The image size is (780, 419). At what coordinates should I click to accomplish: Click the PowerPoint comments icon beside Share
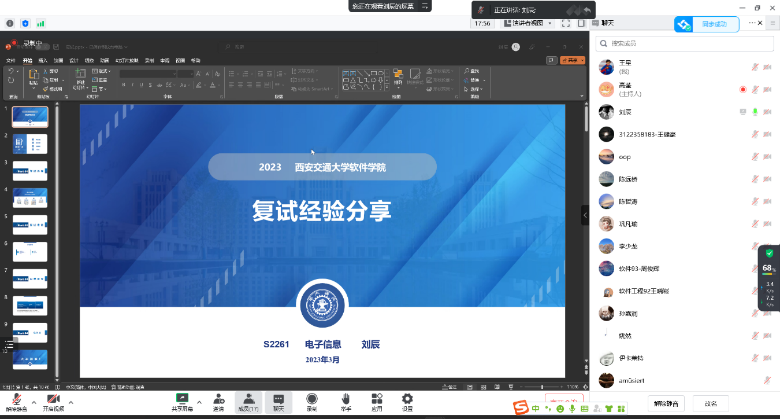click(551, 60)
